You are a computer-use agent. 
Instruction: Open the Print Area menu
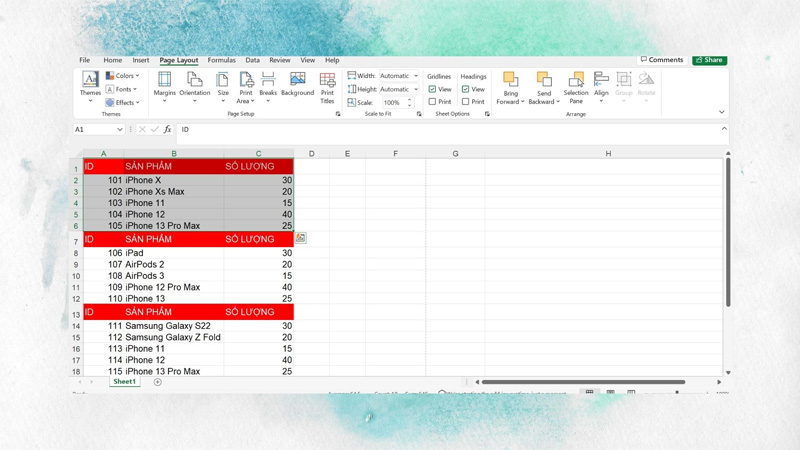tap(245, 87)
